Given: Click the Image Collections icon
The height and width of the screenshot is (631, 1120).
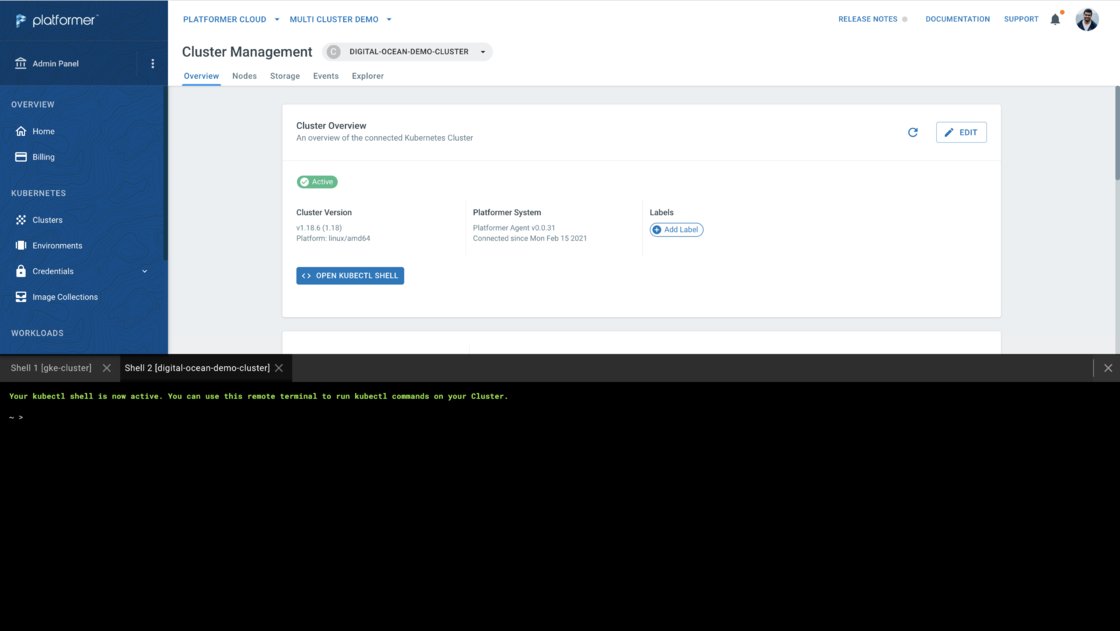Looking at the screenshot, I should point(21,297).
